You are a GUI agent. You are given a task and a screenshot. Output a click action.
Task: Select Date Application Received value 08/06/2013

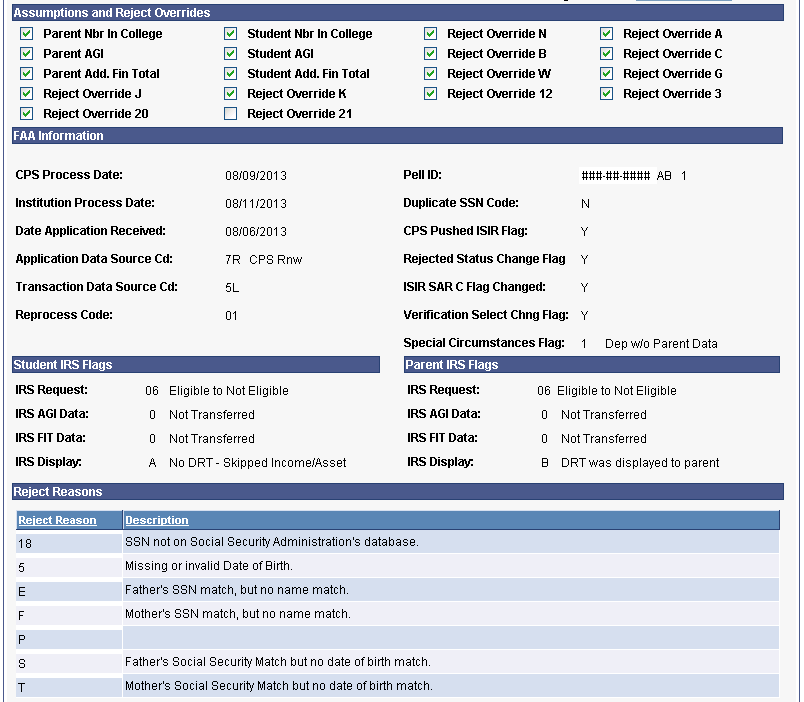pyautogui.click(x=256, y=232)
